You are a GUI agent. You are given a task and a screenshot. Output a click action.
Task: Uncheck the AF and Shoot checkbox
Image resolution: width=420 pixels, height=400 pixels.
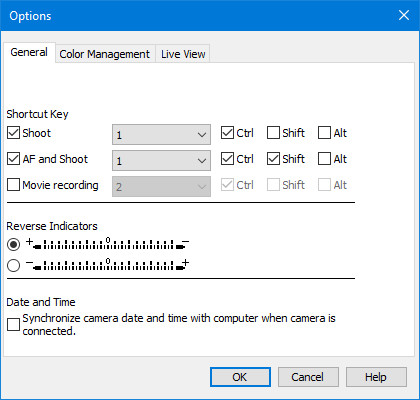click(x=13, y=159)
